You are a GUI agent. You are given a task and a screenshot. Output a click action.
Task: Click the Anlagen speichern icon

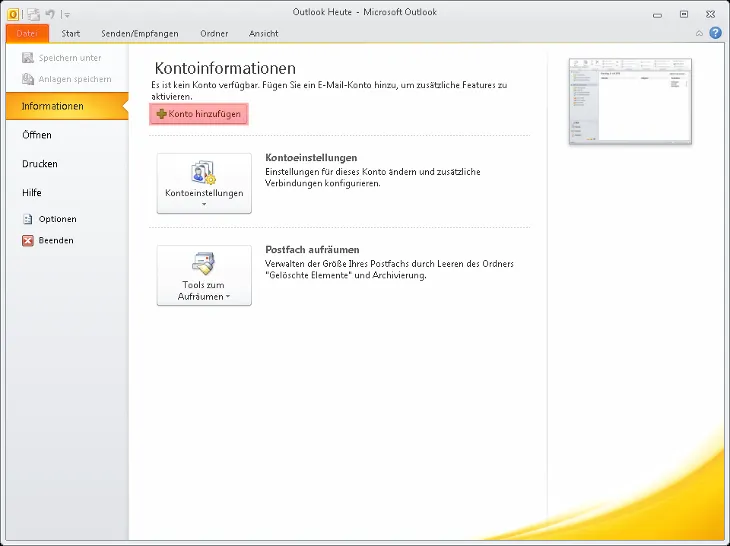click(x=28, y=79)
